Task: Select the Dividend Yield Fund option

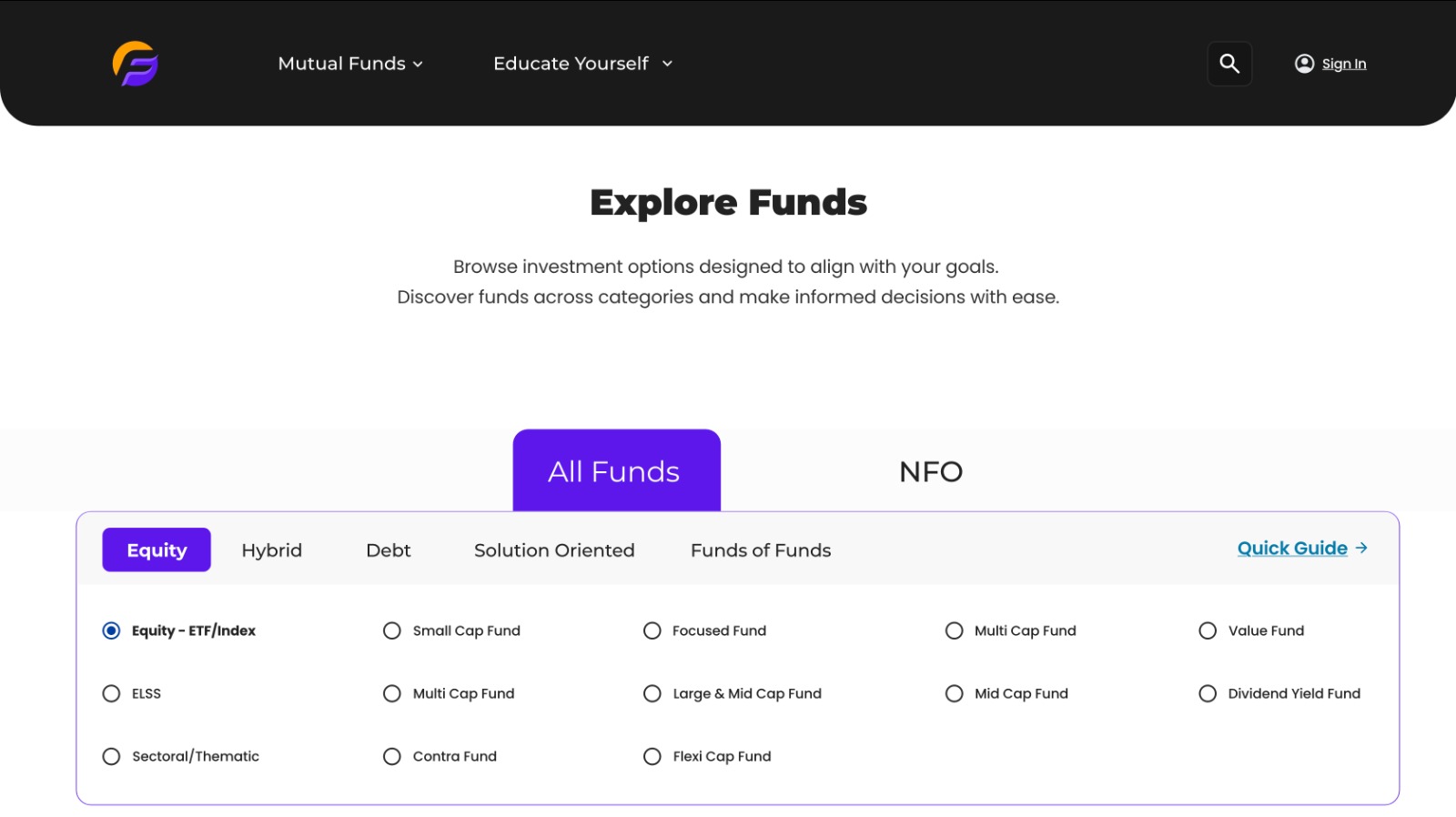Action: (1279, 693)
